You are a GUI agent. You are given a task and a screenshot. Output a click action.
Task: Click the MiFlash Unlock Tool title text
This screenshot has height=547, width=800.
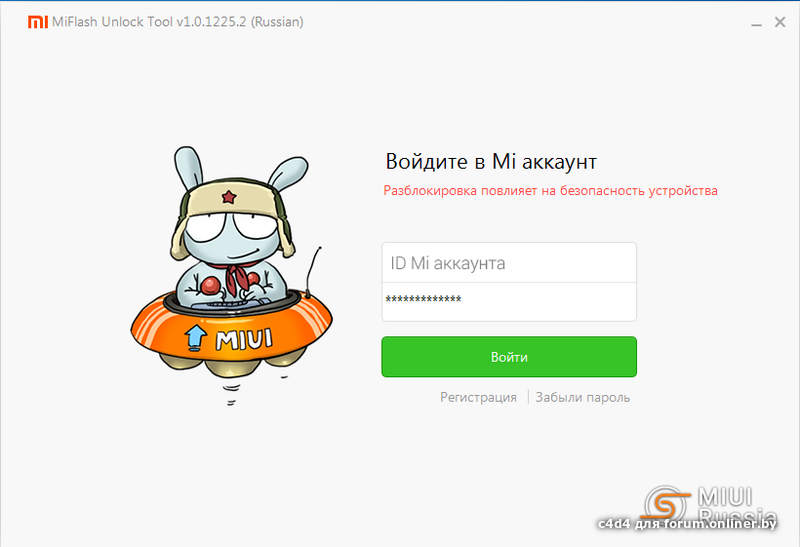tap(178, 22)
